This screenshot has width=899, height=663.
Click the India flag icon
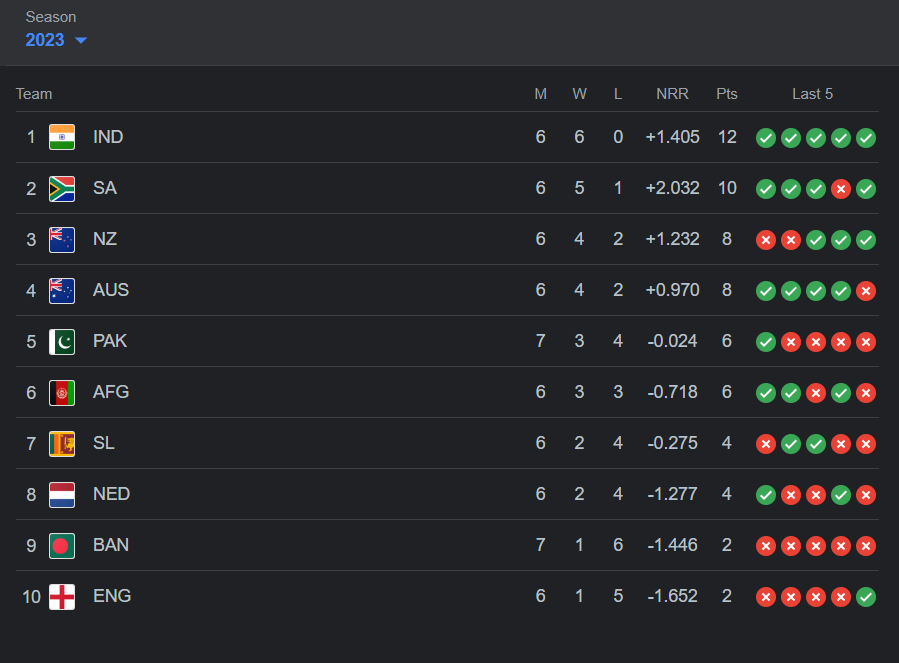62,137
